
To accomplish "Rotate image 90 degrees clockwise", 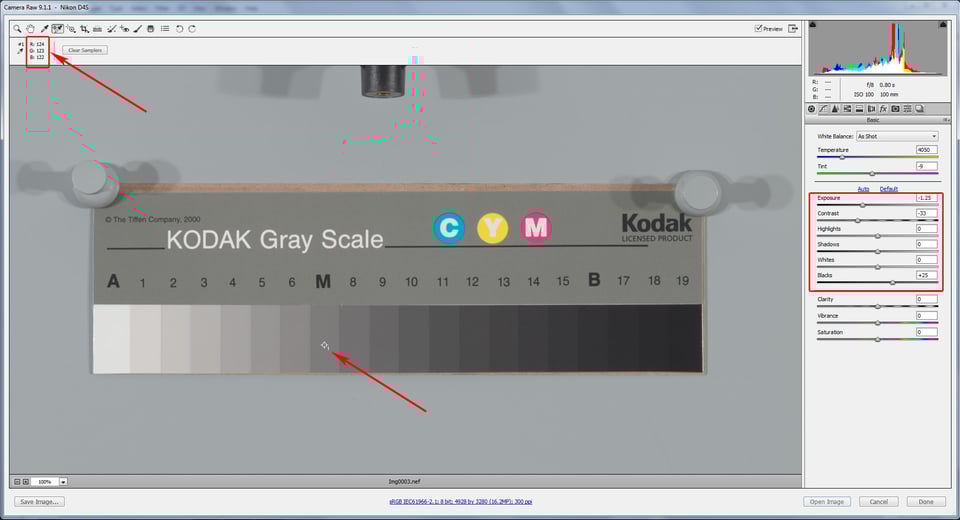I will (x=192, y=29).
